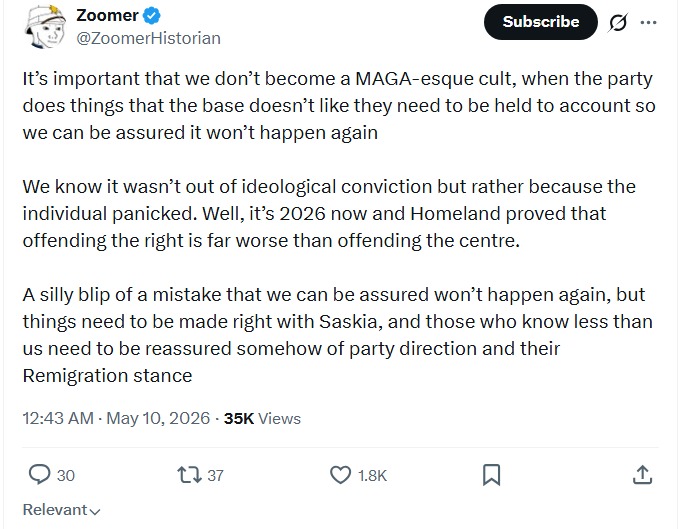
Task: Click the repost arrows icon
Action: pos(190,475)
